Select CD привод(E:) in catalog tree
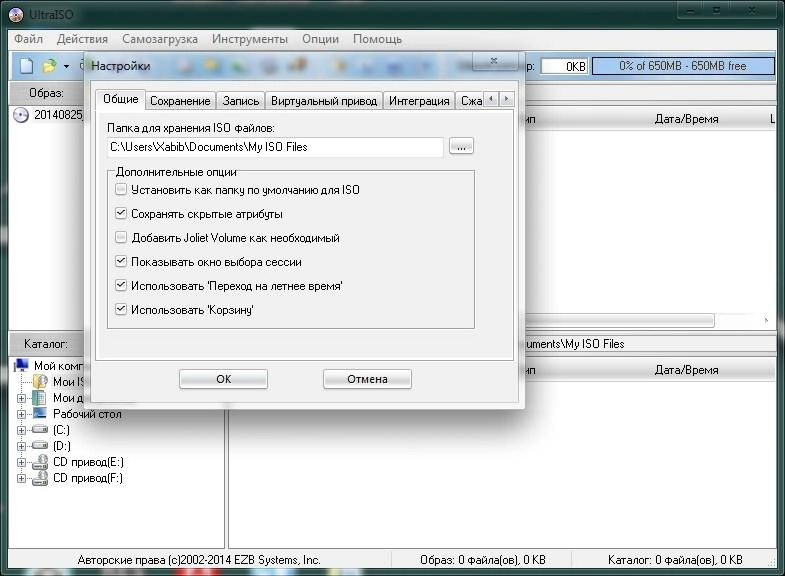785x576 pixels. point(88,462)
